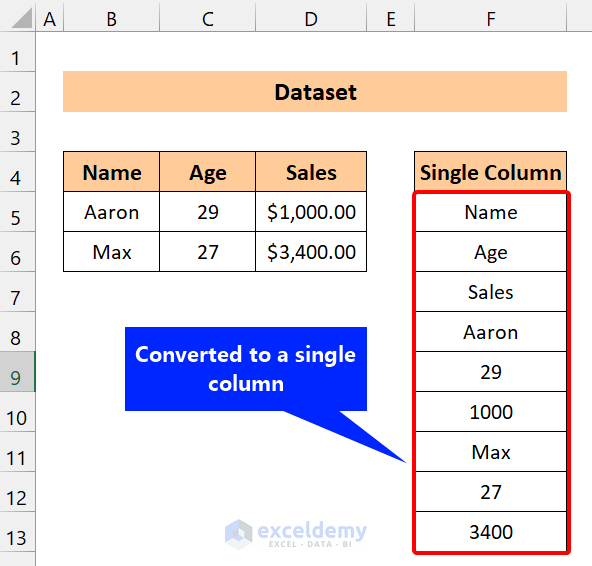The image size is (592, 566).
Task: Click cell containing Max in column B
Action: pyautogui.click(x=111, y=252)
